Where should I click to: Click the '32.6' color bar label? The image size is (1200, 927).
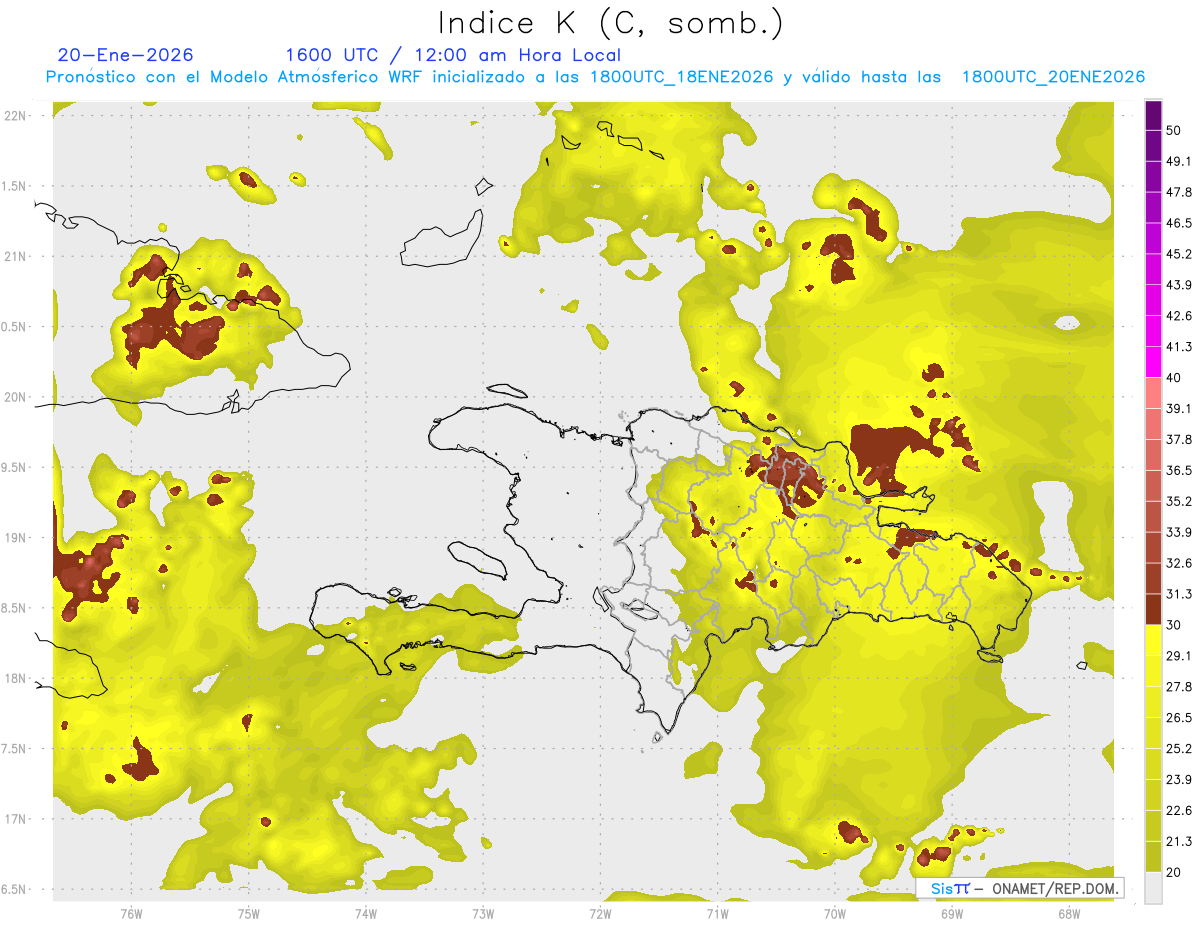1179,563
